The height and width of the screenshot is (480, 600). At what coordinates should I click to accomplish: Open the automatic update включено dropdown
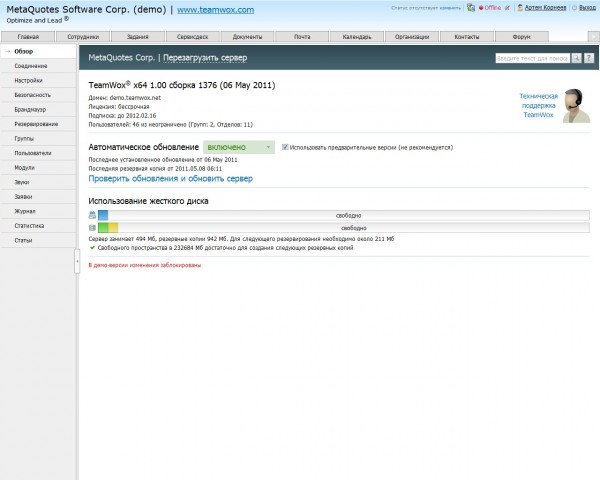coord(239,147)
